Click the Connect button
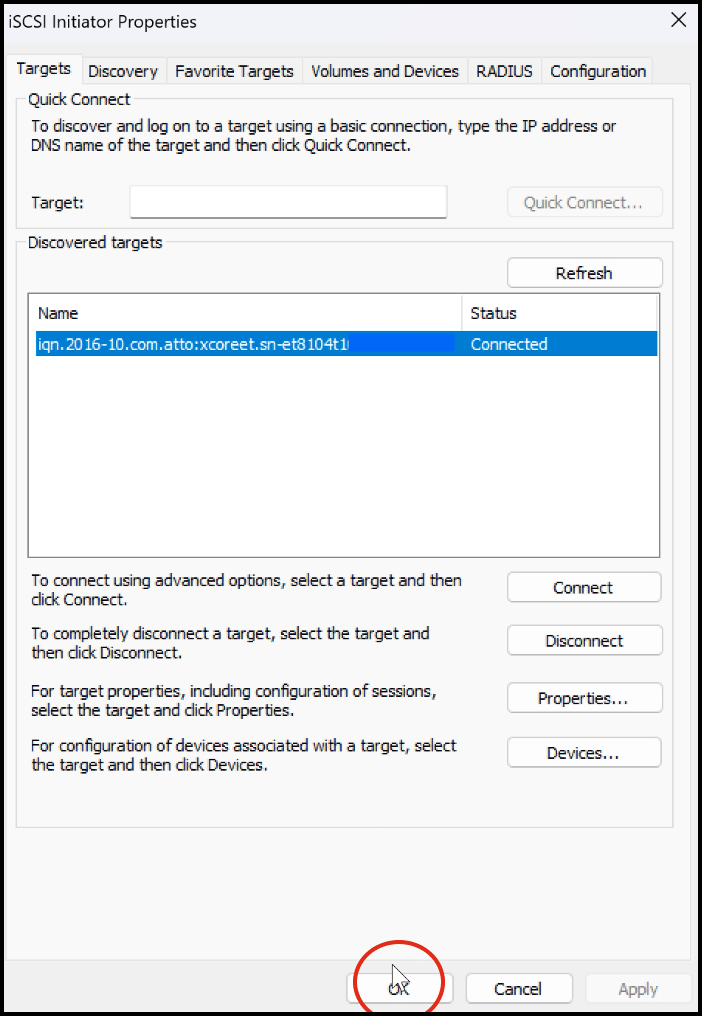Image resolution: width=702 pixels, height=1016 pixels. (584, 588)
